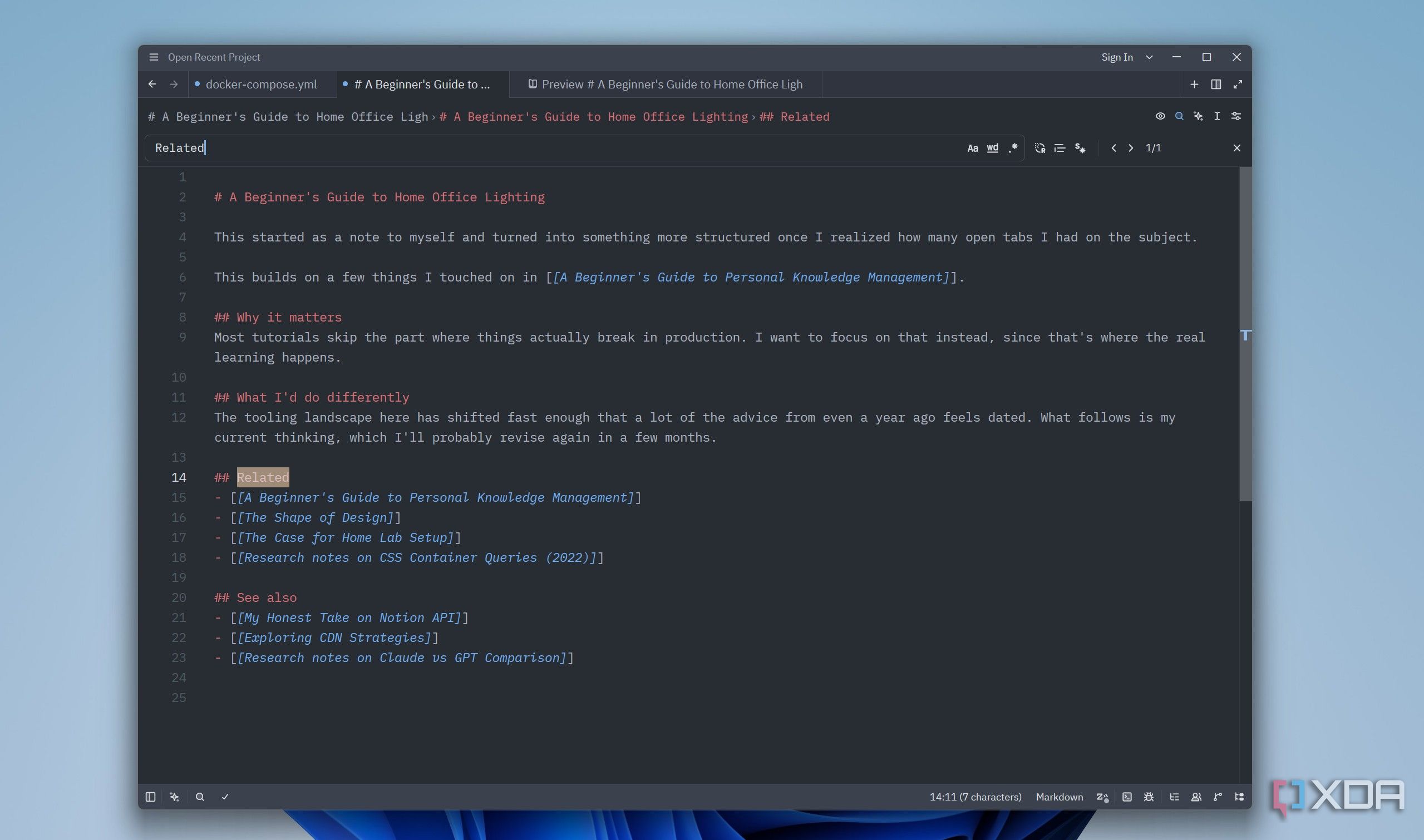Go to previous search match

click(1113, 148)
